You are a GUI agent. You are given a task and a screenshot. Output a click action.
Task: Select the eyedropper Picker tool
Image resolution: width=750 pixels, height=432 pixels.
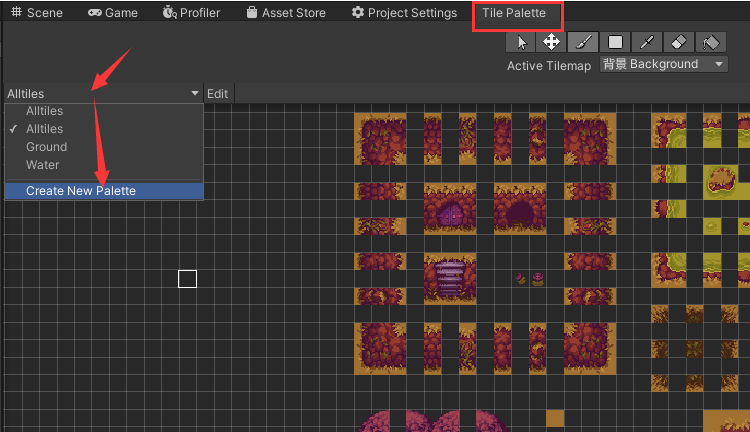pos(647,43)
